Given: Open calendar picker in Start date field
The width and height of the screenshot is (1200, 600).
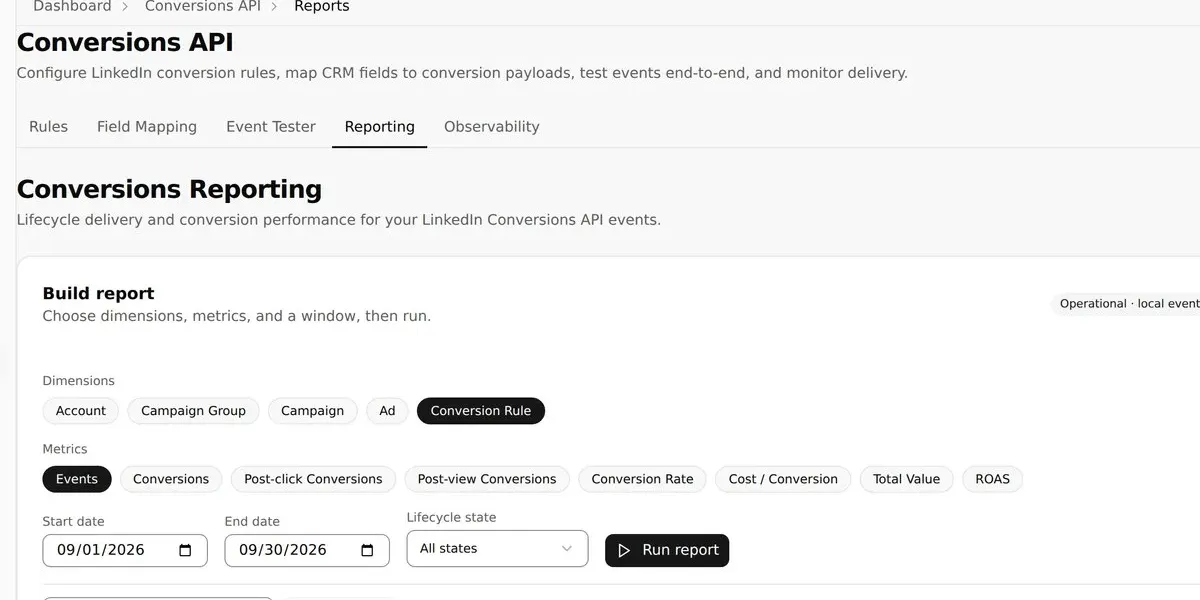Looking at the screenshot, I should click(x=185, y=550).
